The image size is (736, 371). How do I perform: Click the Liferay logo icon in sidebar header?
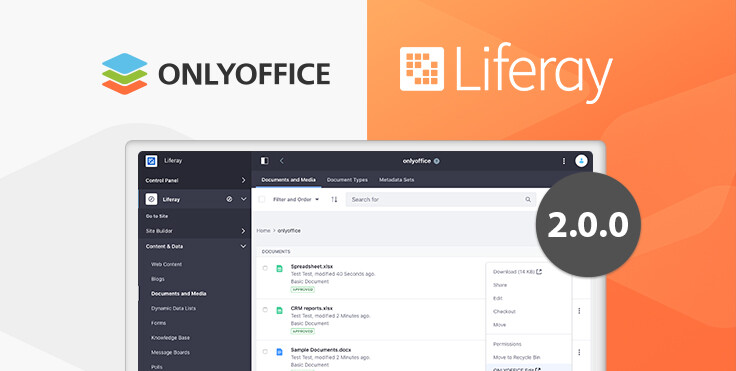coord(151,161)
